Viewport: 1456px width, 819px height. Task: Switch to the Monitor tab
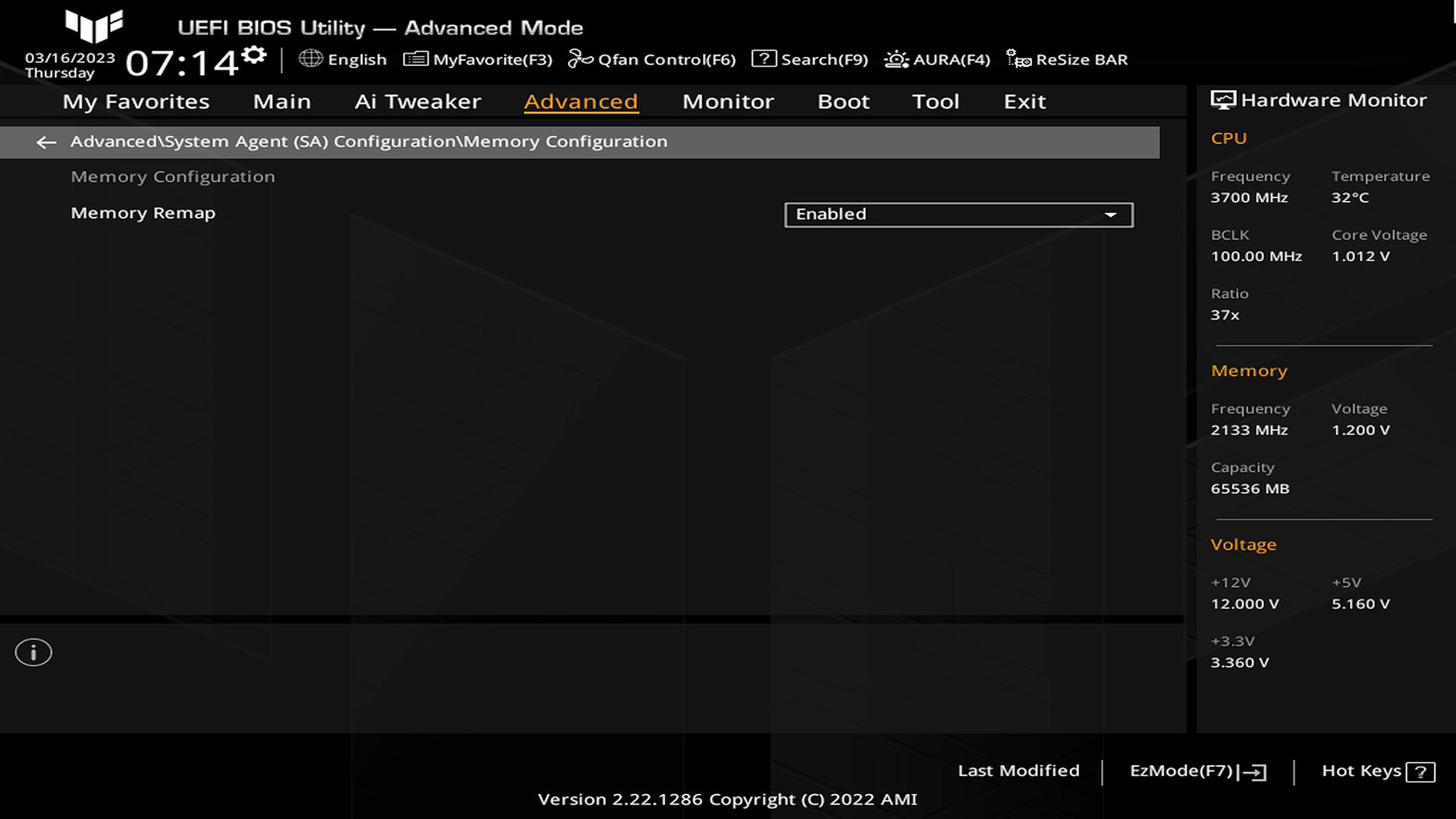point(728,102)
